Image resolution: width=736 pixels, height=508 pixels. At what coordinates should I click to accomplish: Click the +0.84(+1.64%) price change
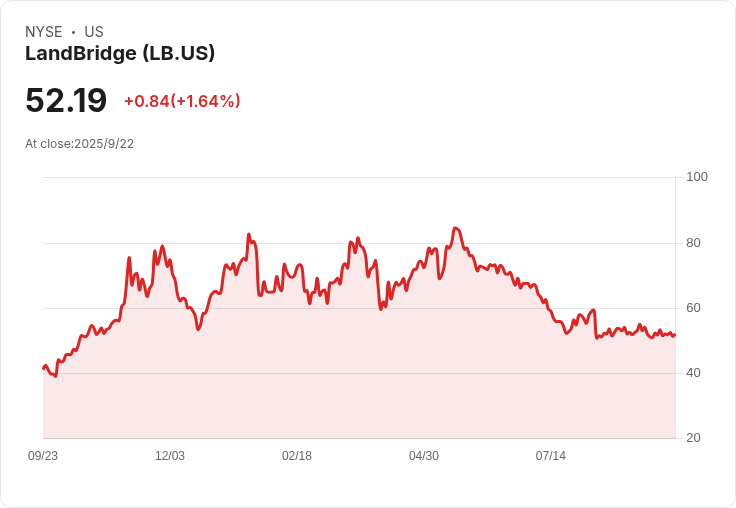pyautogui.click(x=182, y=101)
